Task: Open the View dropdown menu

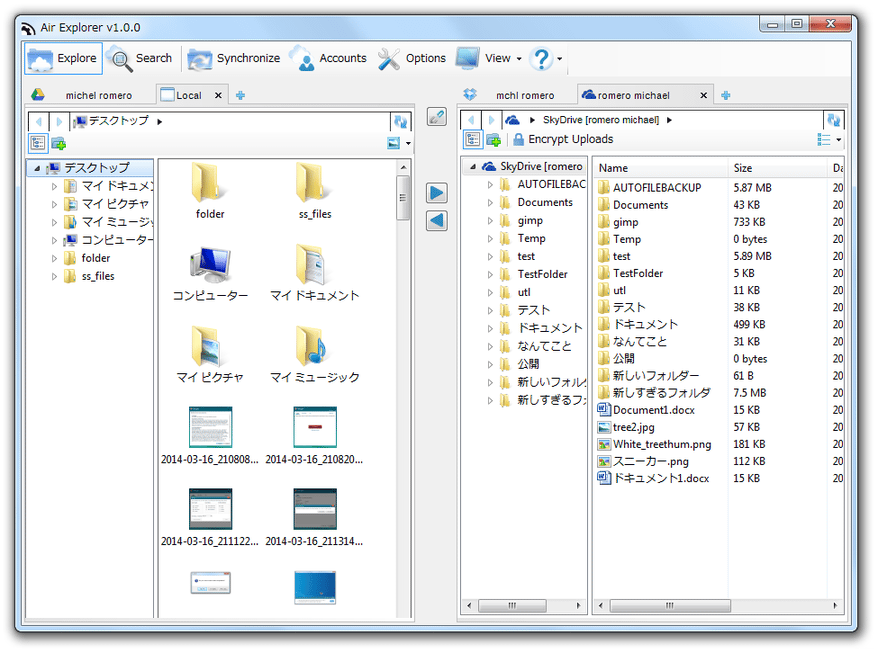Action: pos(489,58)
